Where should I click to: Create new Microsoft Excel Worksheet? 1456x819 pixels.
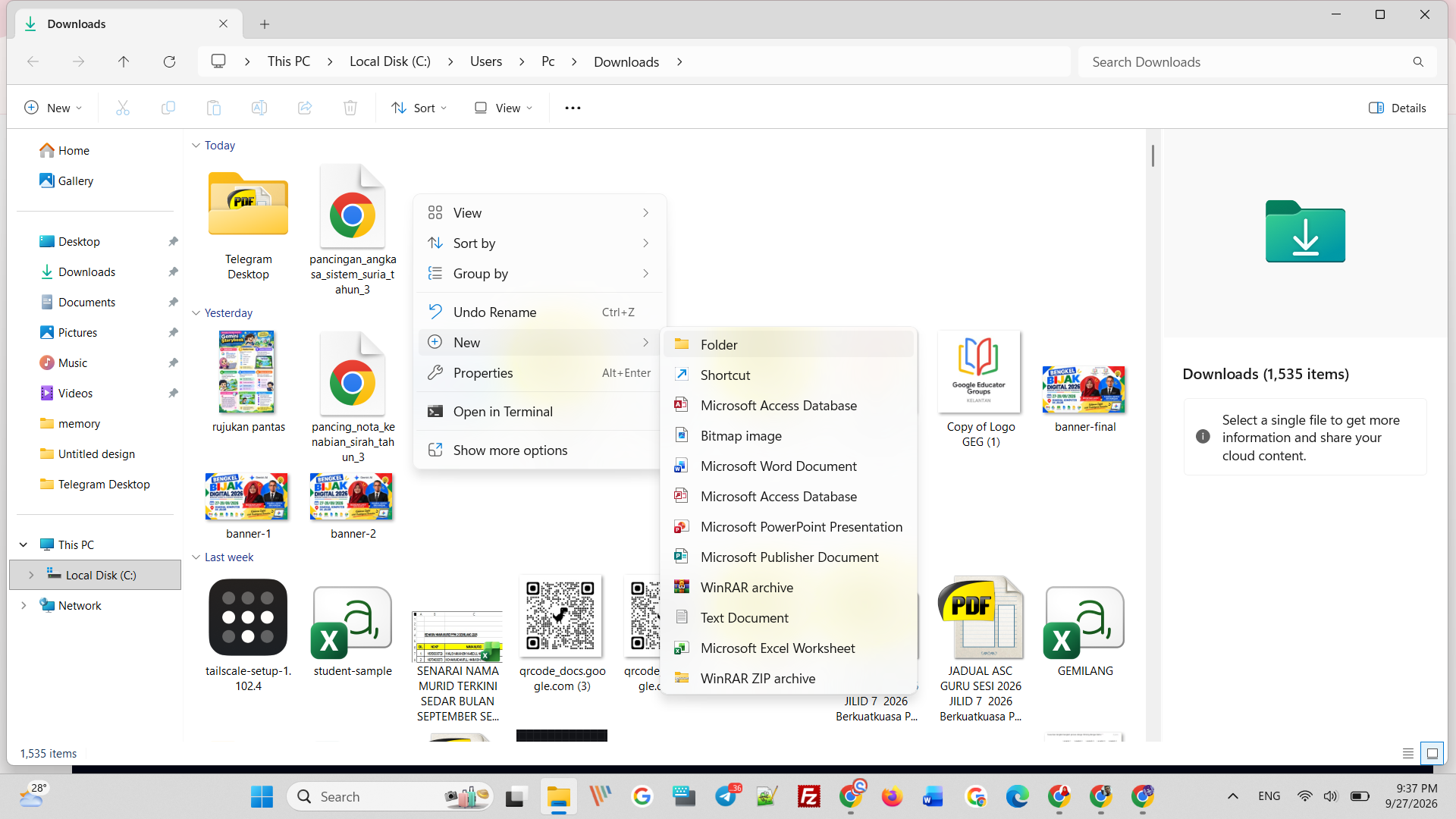point(789,648)
